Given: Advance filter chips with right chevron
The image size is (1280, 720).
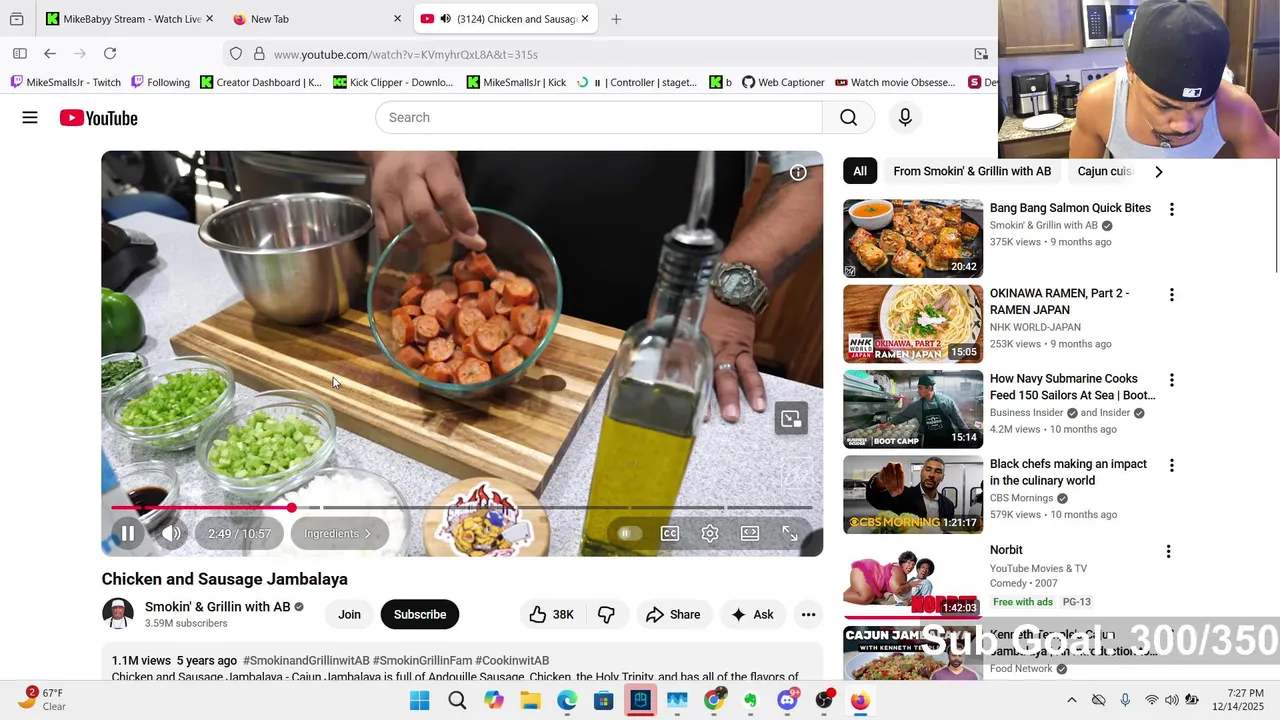Looking at the screenshot, I should [1158, 172].
